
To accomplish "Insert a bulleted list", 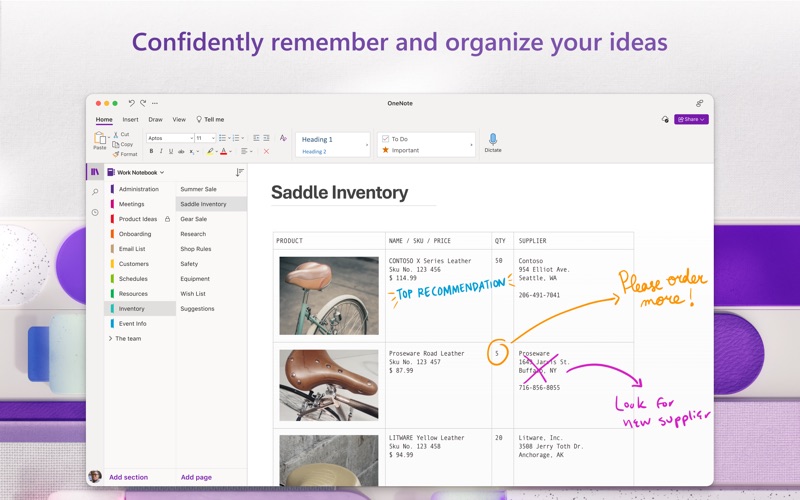I will (222, 138).
